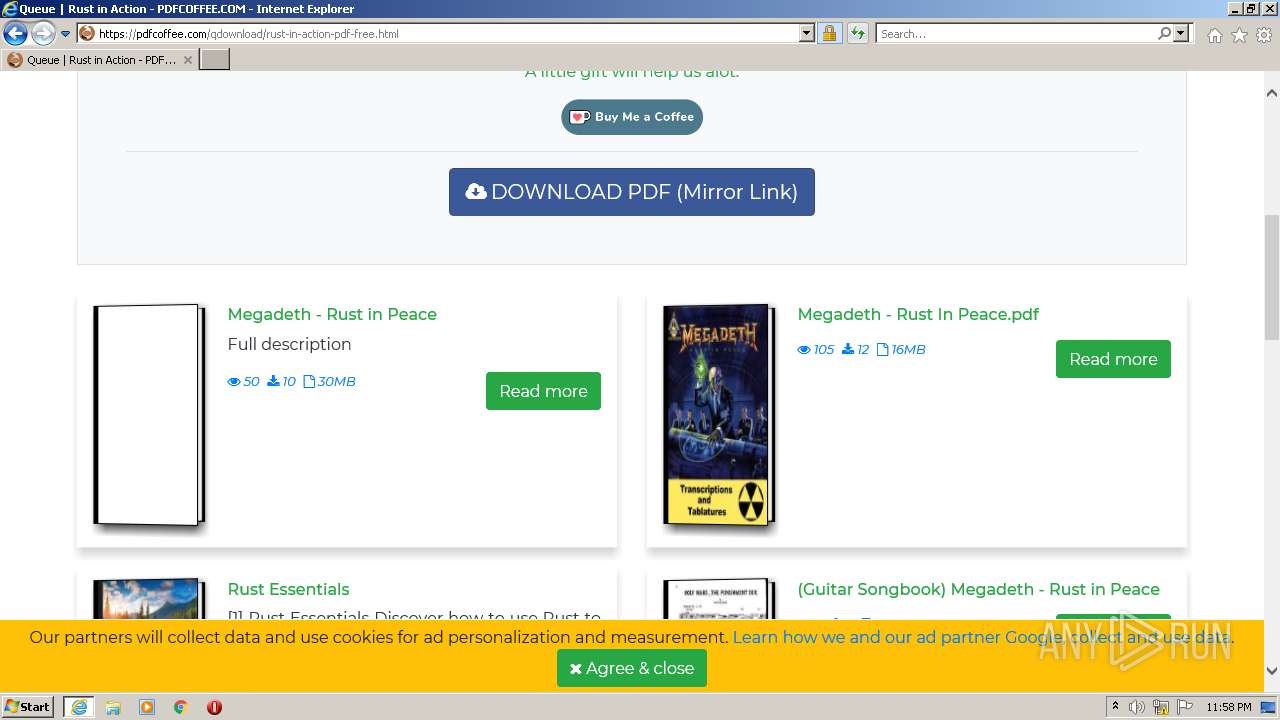Click the vertical scrollbar thumb
This screenshot has height=720, width=1280.
[x=1272, y=278]
